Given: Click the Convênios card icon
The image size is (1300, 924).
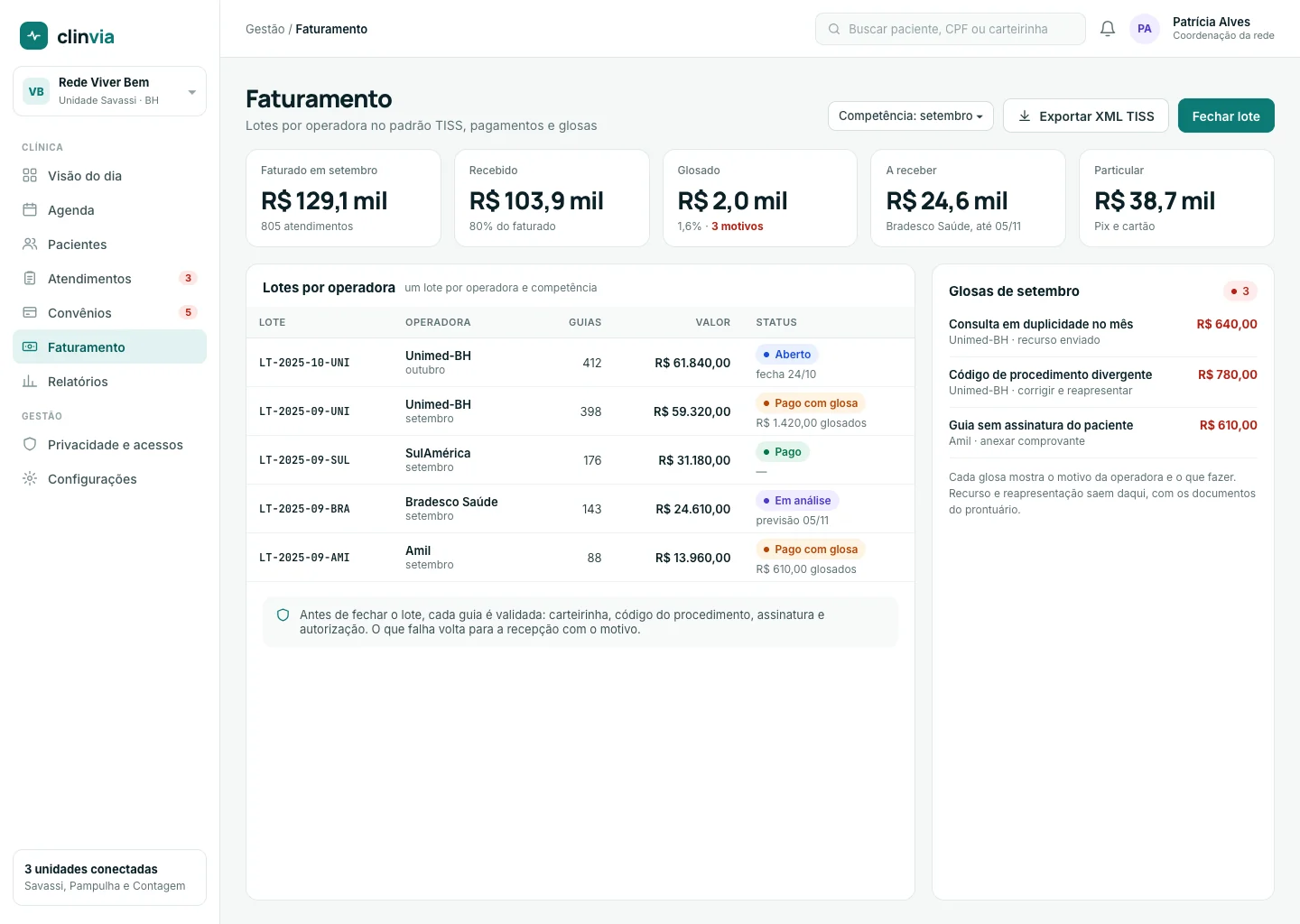Looking at the screenshot, I should coord(30,313).
